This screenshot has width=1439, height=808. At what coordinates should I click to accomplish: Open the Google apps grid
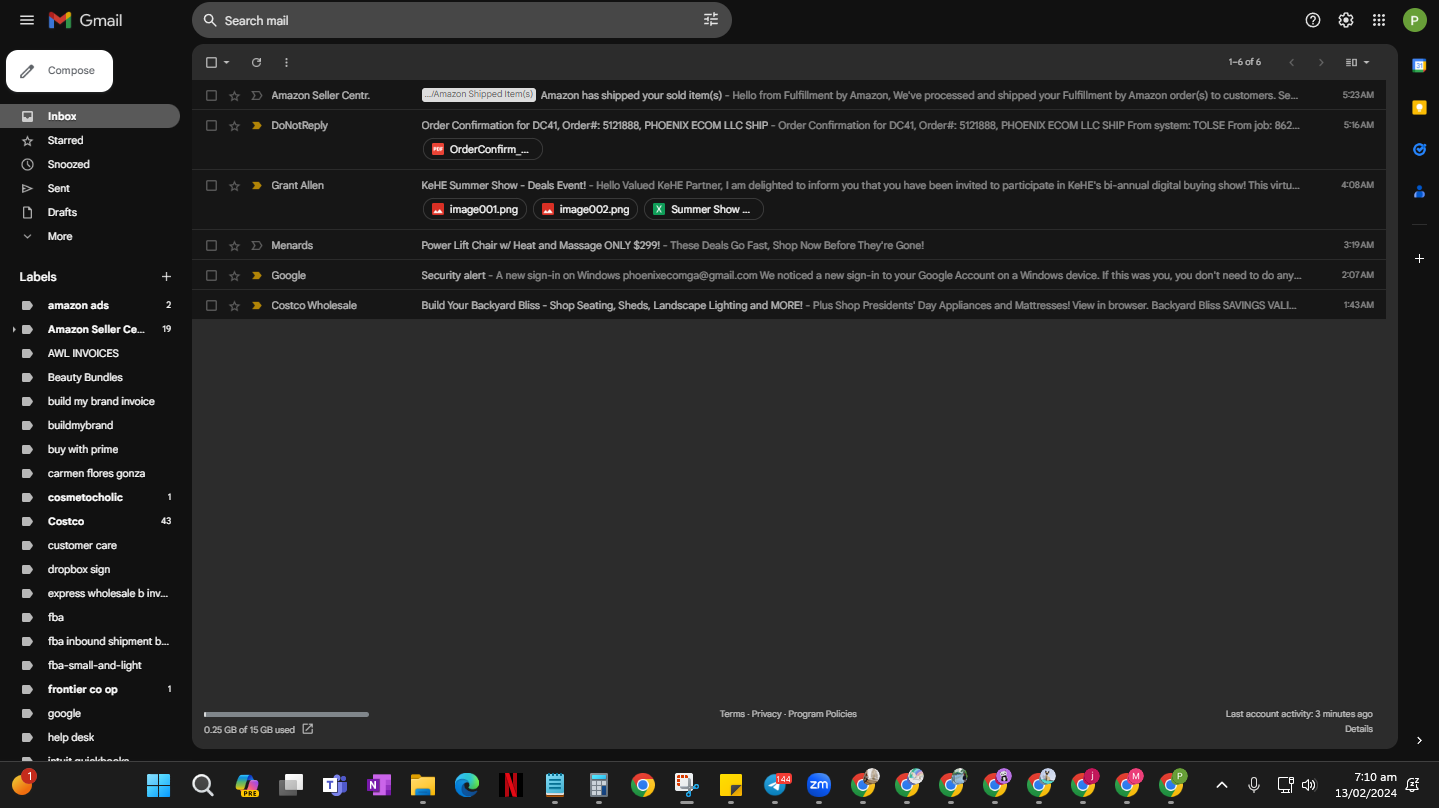click(x=1379, y=20)
